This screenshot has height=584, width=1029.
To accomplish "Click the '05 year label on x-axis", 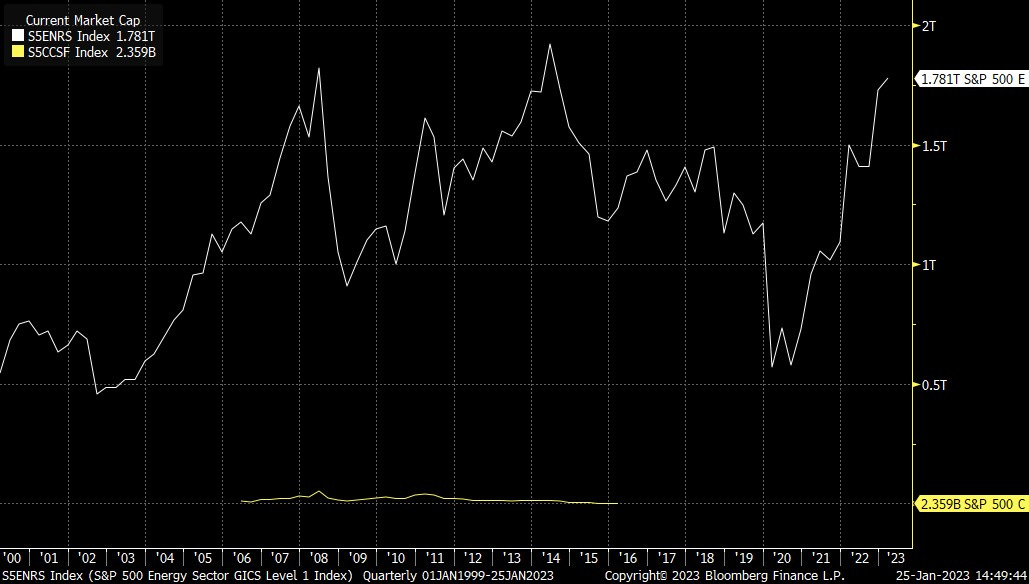I will pyautogui.click(x=203, y=558).
